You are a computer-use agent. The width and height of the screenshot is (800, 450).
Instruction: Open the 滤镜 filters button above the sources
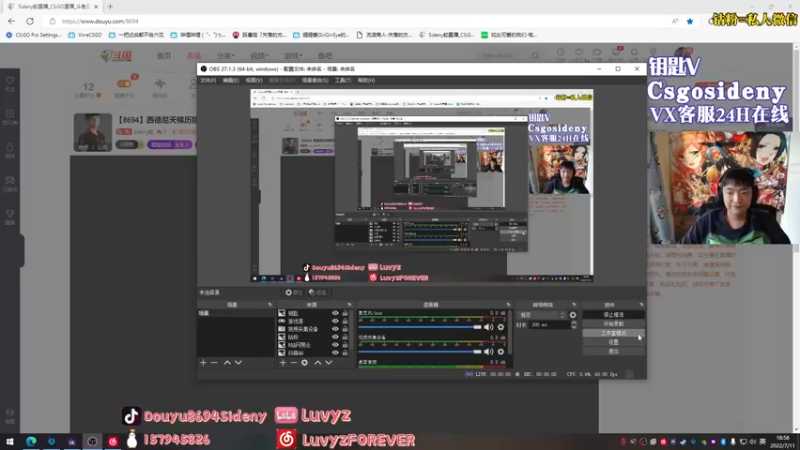[x=318, y=293]
